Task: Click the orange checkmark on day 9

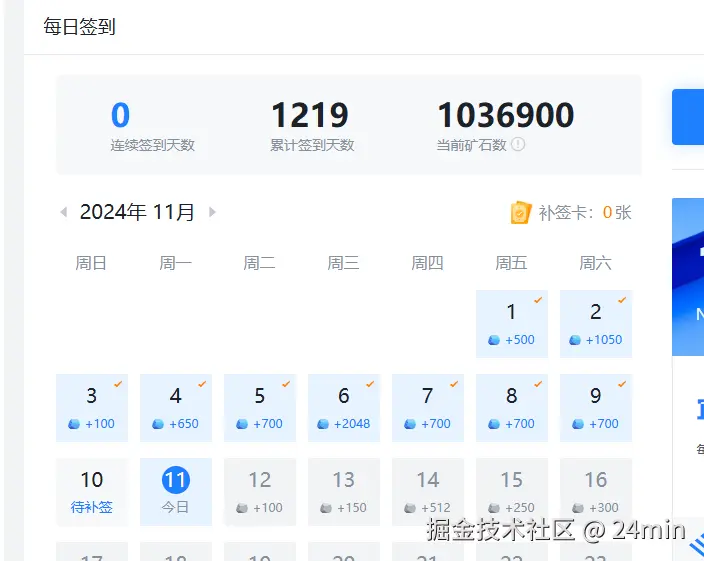Action: pos(622,384)
